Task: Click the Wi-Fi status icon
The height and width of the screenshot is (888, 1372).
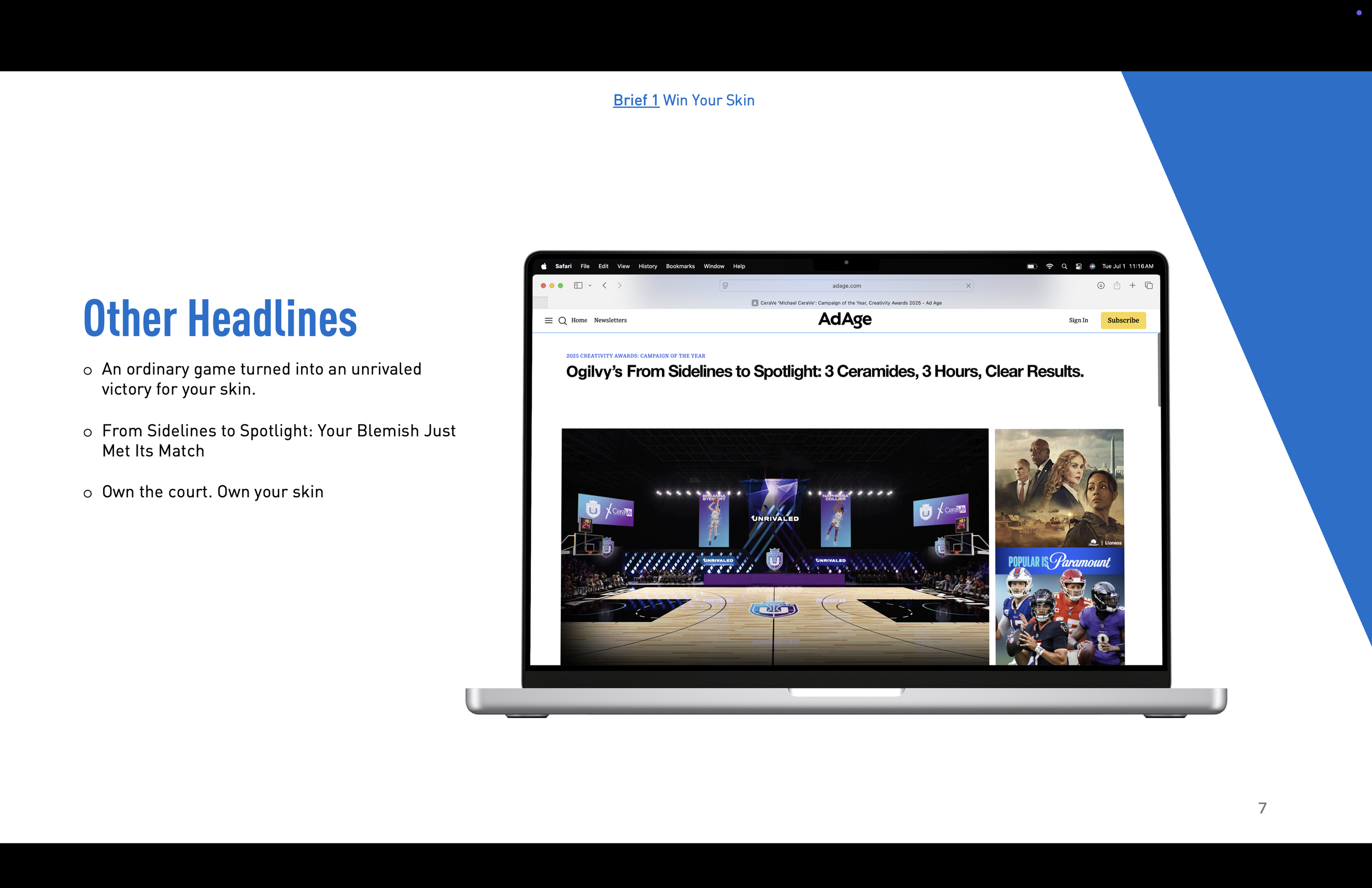Action: coord(1049,266)
